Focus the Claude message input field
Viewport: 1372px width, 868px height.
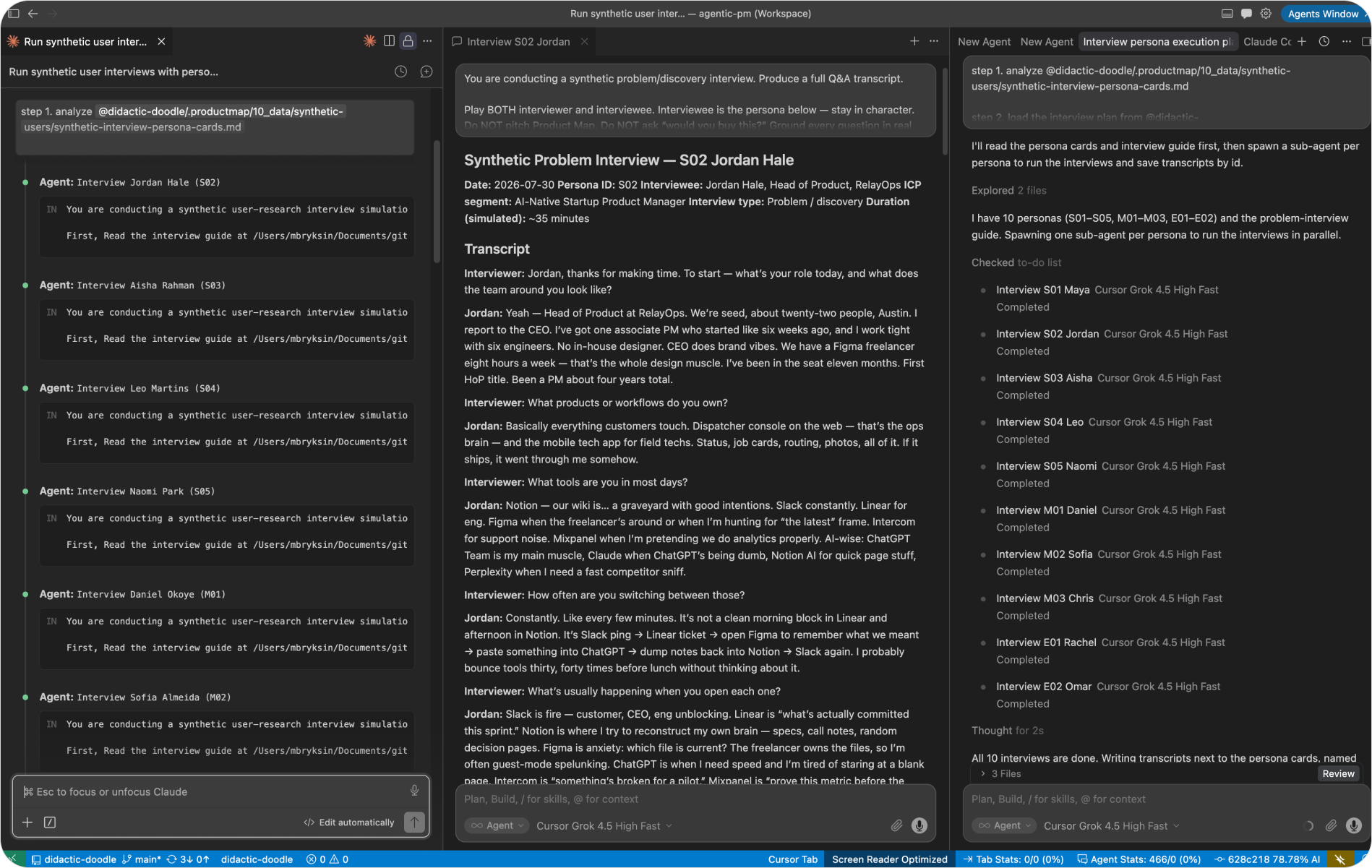click(213, 791)
